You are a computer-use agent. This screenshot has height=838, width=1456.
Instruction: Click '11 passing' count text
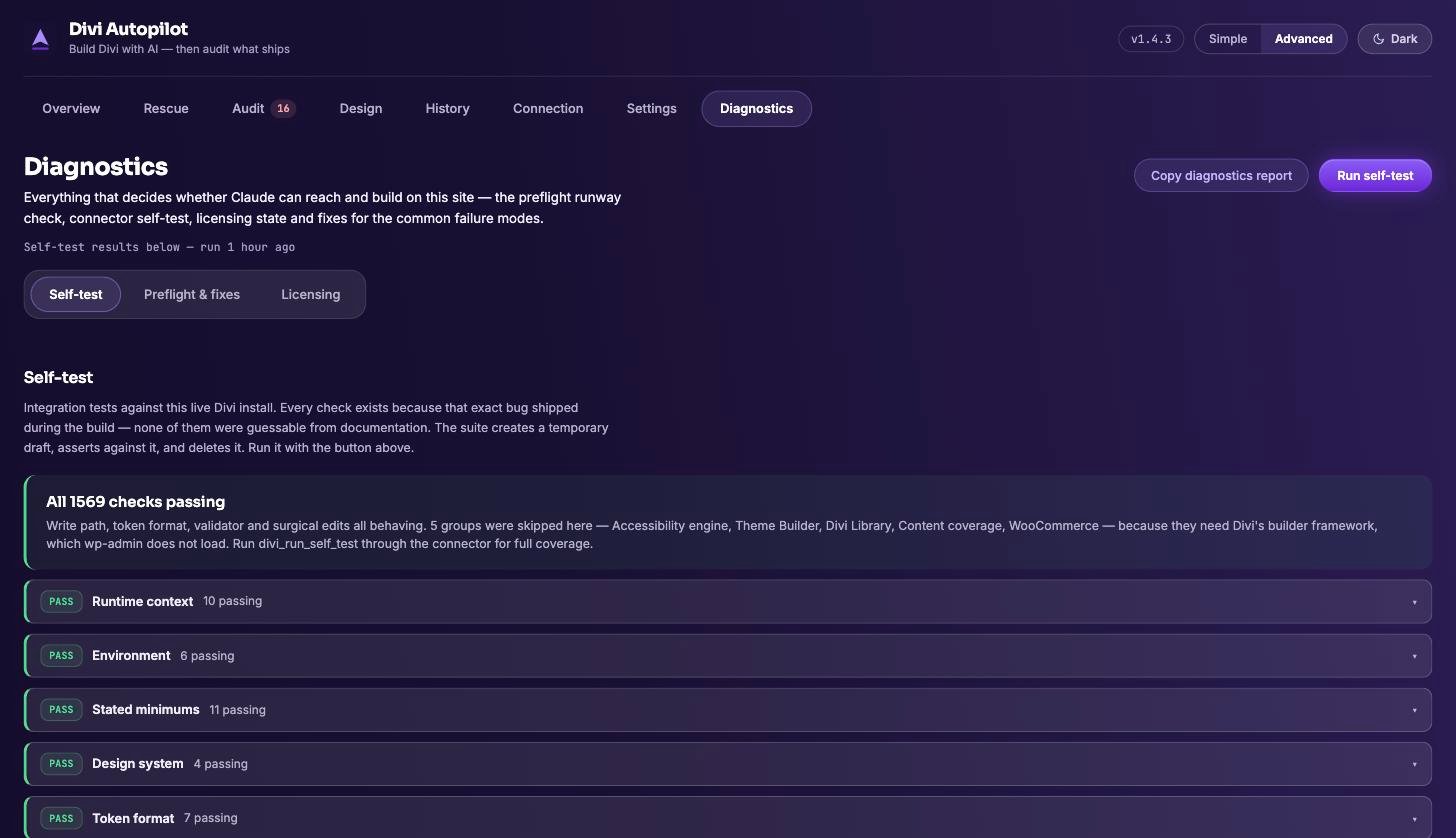coord(237,710)
